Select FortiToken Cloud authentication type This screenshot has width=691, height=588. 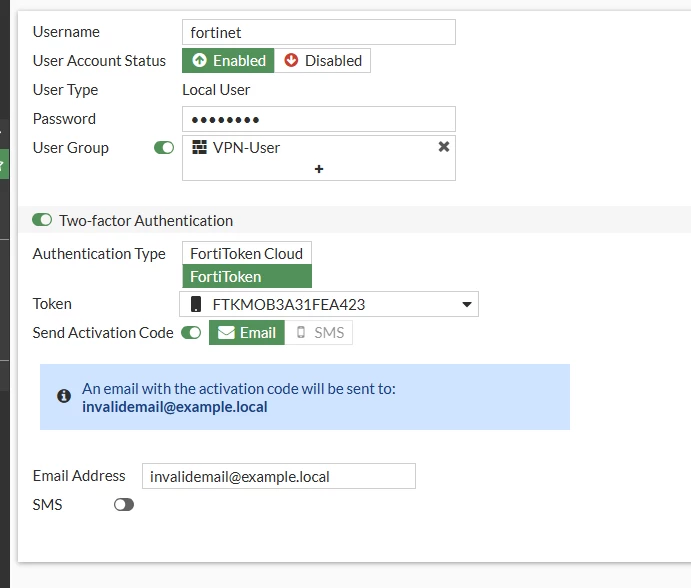247,253
